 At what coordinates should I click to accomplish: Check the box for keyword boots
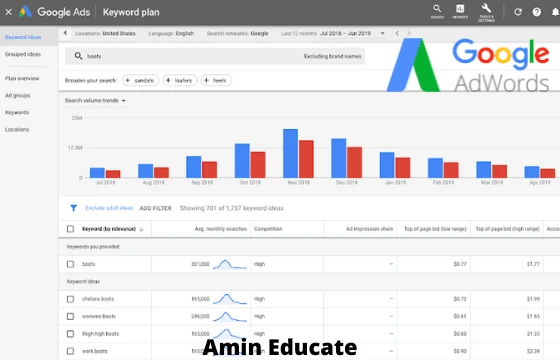(x=70, y=264)
